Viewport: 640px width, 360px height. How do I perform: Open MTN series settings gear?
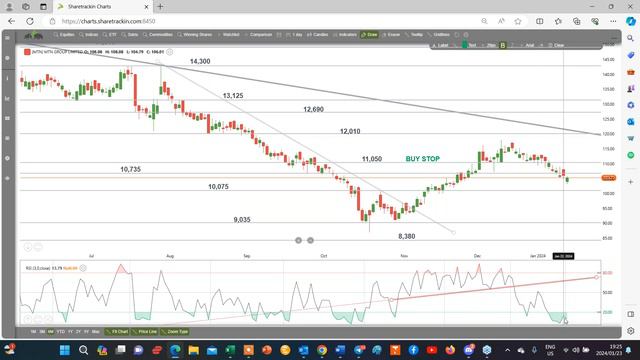pyautogui.click(x=169, y=52)
